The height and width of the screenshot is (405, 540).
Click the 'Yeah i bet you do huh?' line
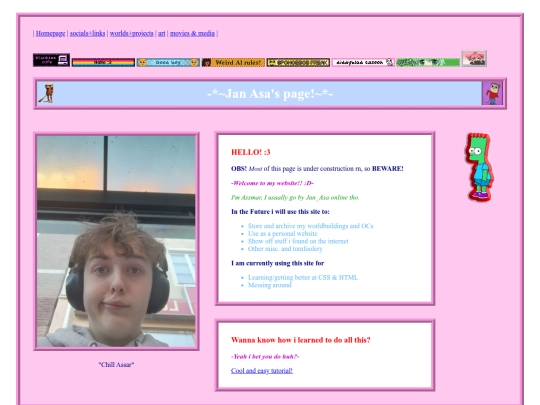pos(265,356)
